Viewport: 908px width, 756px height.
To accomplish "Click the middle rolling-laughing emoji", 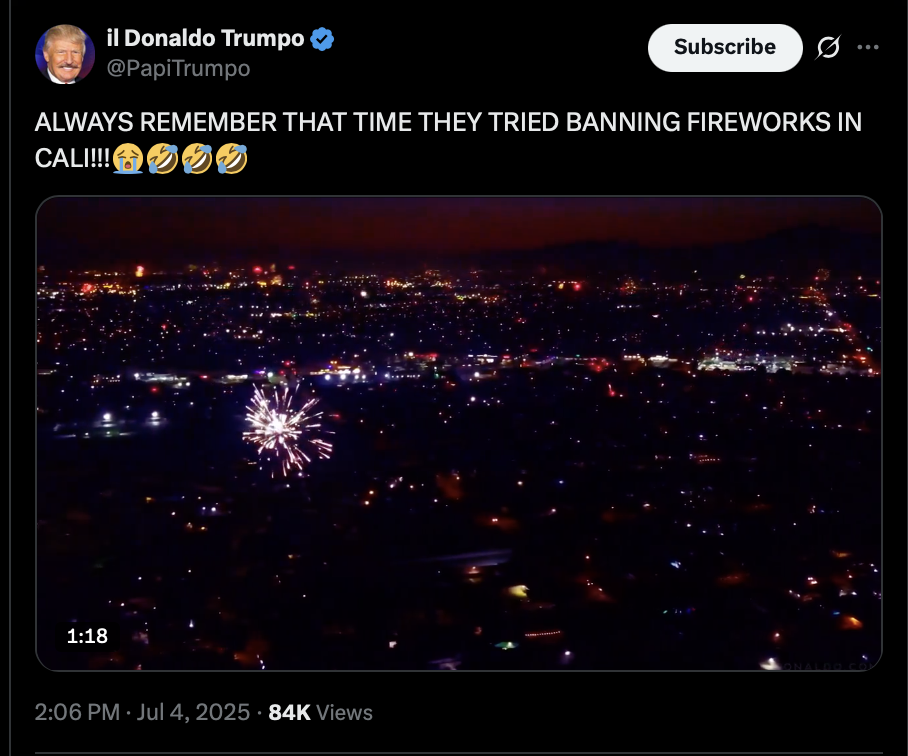I will pos(197,158).
